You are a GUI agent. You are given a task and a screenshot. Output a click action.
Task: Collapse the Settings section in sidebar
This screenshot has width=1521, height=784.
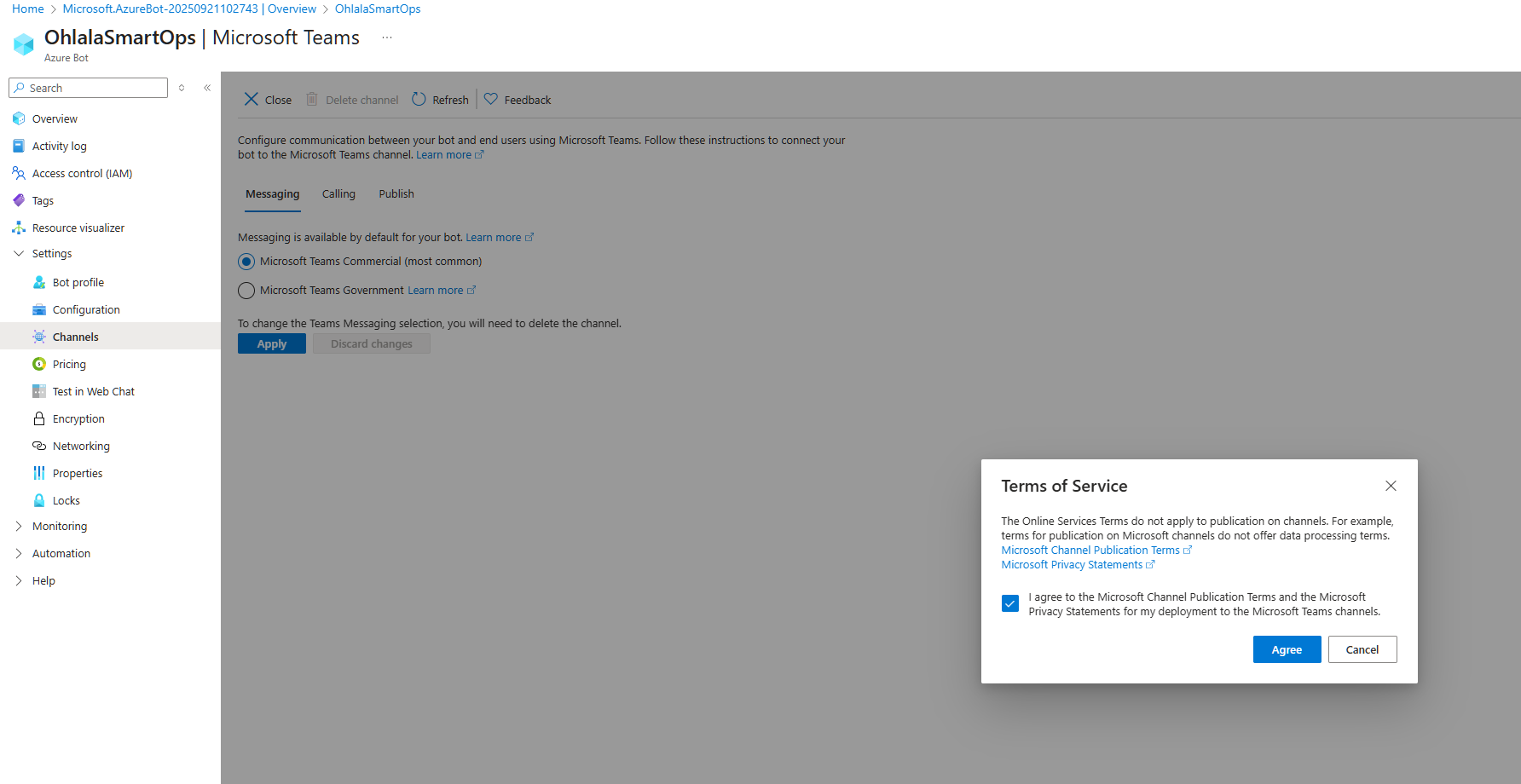pos(19,254)
